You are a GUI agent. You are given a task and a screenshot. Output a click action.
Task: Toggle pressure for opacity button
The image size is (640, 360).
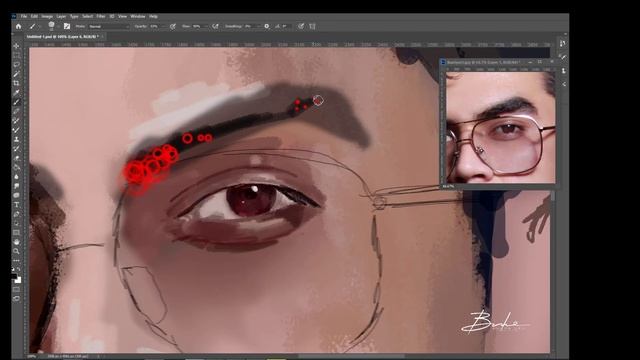(173, 26)
